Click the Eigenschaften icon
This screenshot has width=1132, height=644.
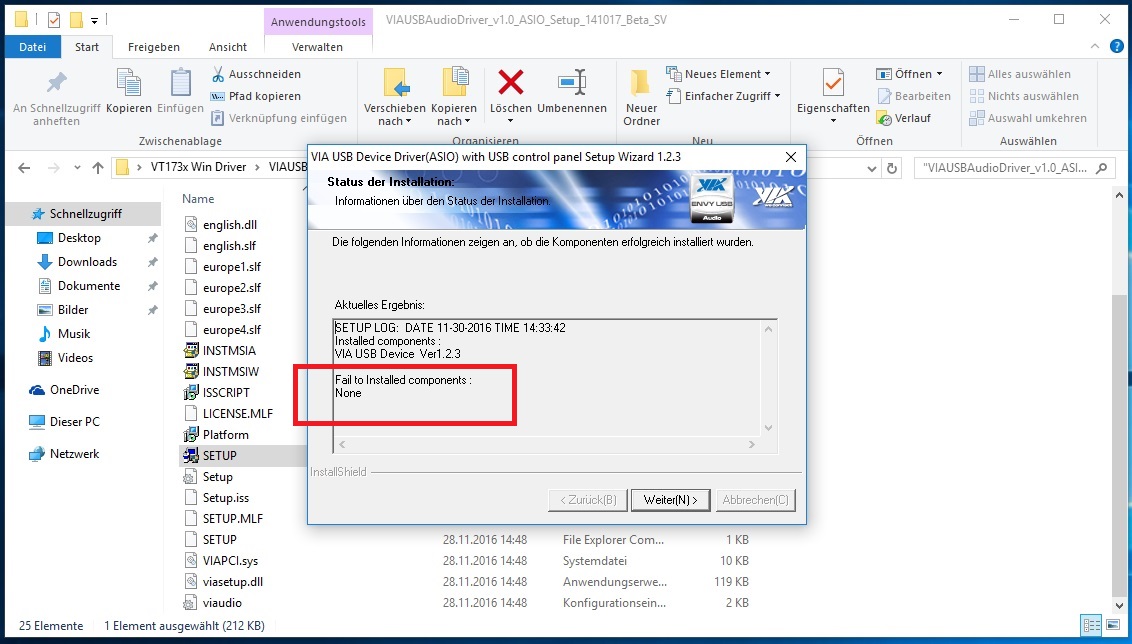click(833, 84)
